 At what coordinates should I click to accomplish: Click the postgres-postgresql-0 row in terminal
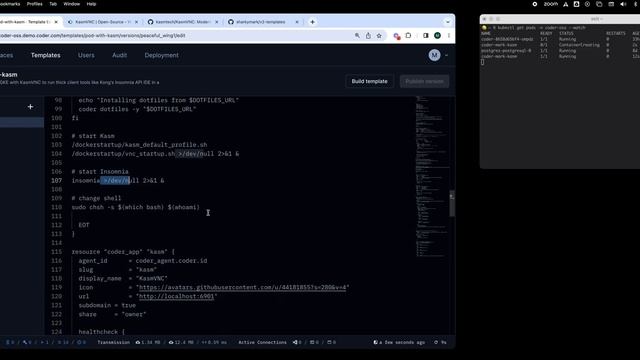pyautogui.click(x=561, y=51)
